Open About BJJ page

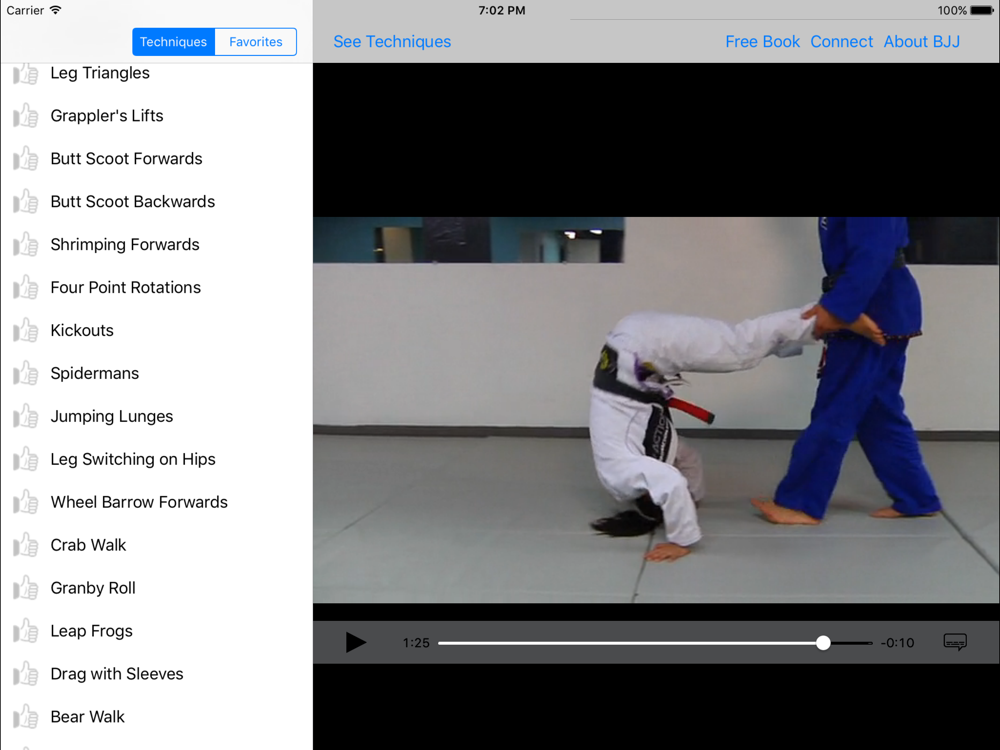click(922, 41)
